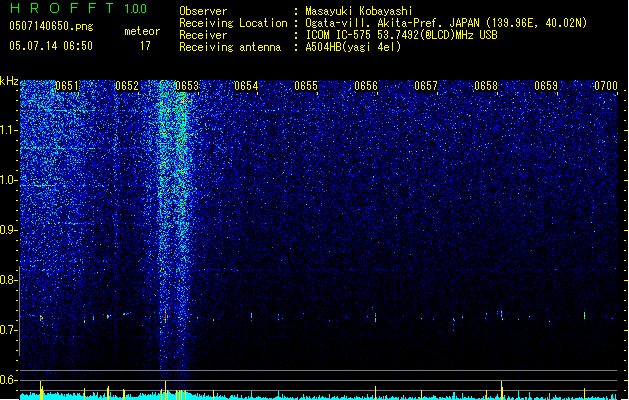Click the date stamp 05.07.14 06:50
This screenshot has height=400, width=629.
tap(51, 46)
